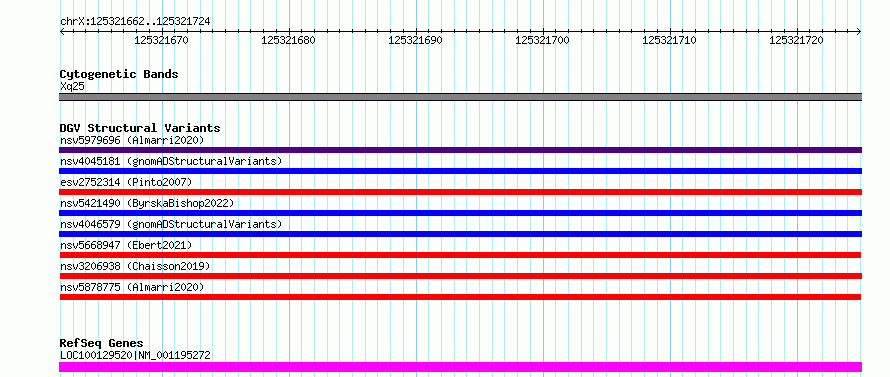Click ruler position 125321710
This screenshot has width=890, height=377.
pyautogui.click(x=670, y=40)
